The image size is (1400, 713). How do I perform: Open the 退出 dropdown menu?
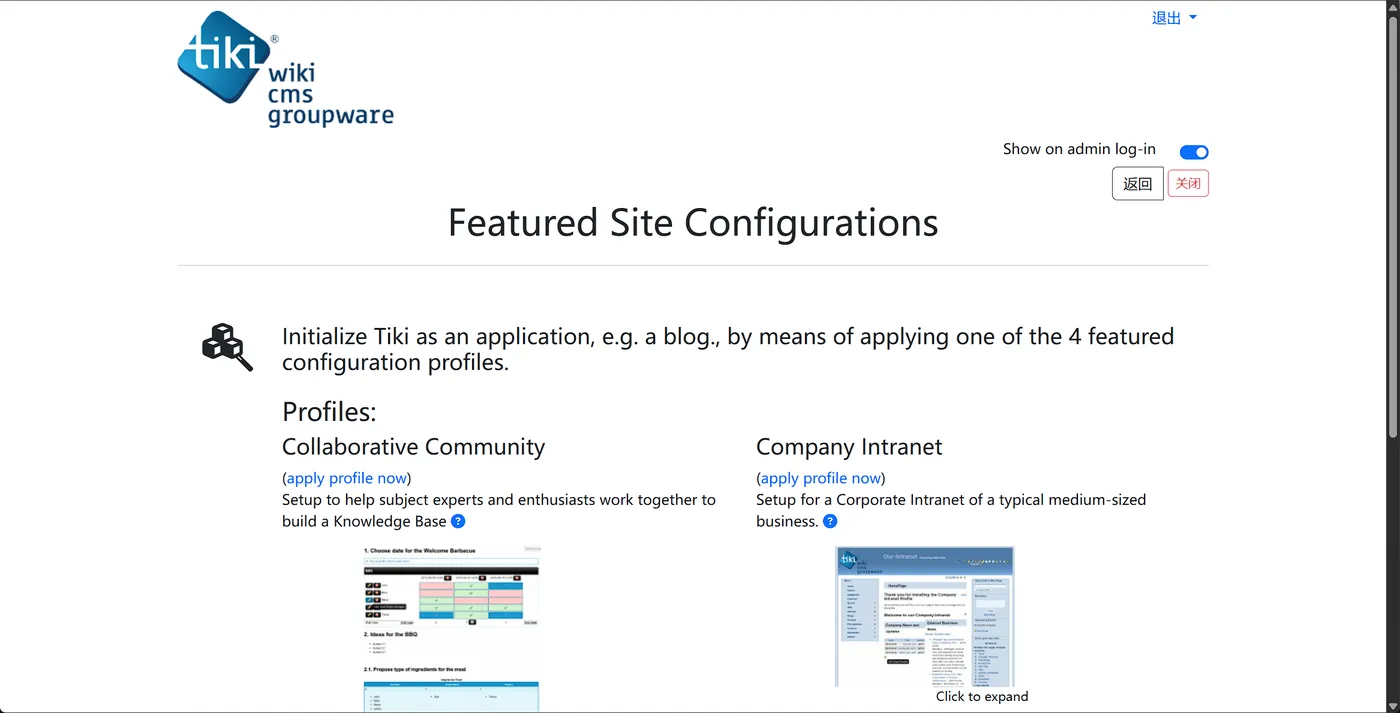click(x=1174, y=18)
